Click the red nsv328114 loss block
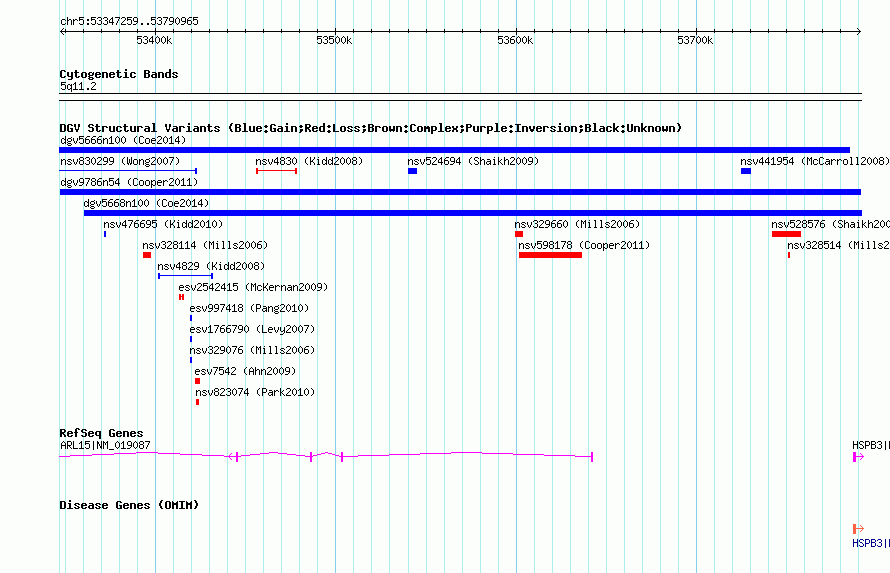This screenshot has height=573, width=890. tap(147, 255)
